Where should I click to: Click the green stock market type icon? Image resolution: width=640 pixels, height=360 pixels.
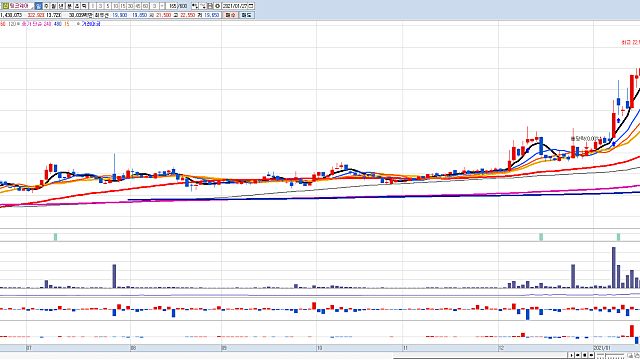tap(6, 6)
